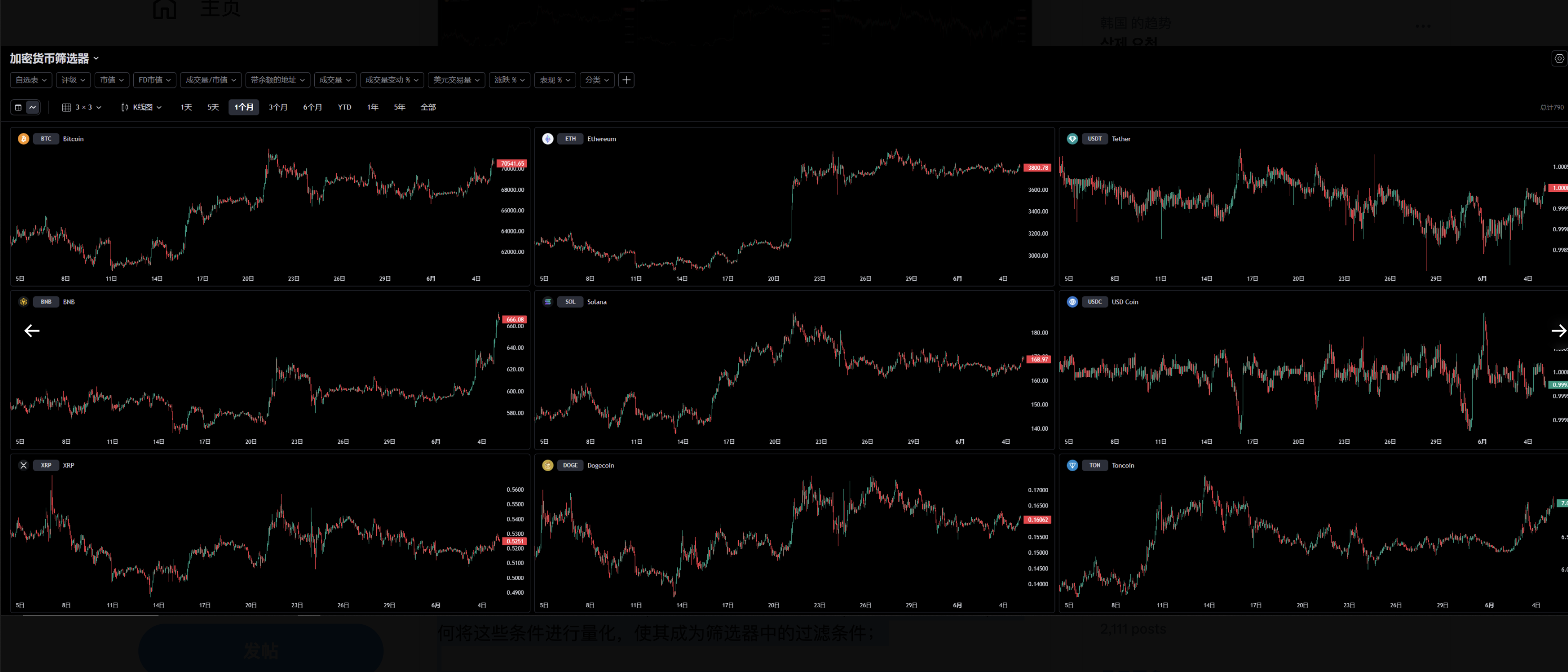Viewport: 1568px width, 672px height.
Task: Click the BNB ticker badge
Action: (46, 302)
